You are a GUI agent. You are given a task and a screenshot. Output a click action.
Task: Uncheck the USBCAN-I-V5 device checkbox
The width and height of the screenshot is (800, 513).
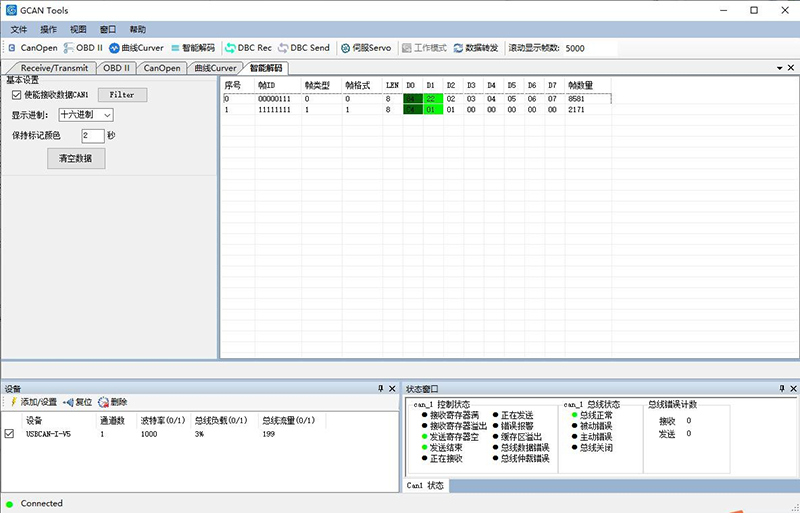coord(10,434)
